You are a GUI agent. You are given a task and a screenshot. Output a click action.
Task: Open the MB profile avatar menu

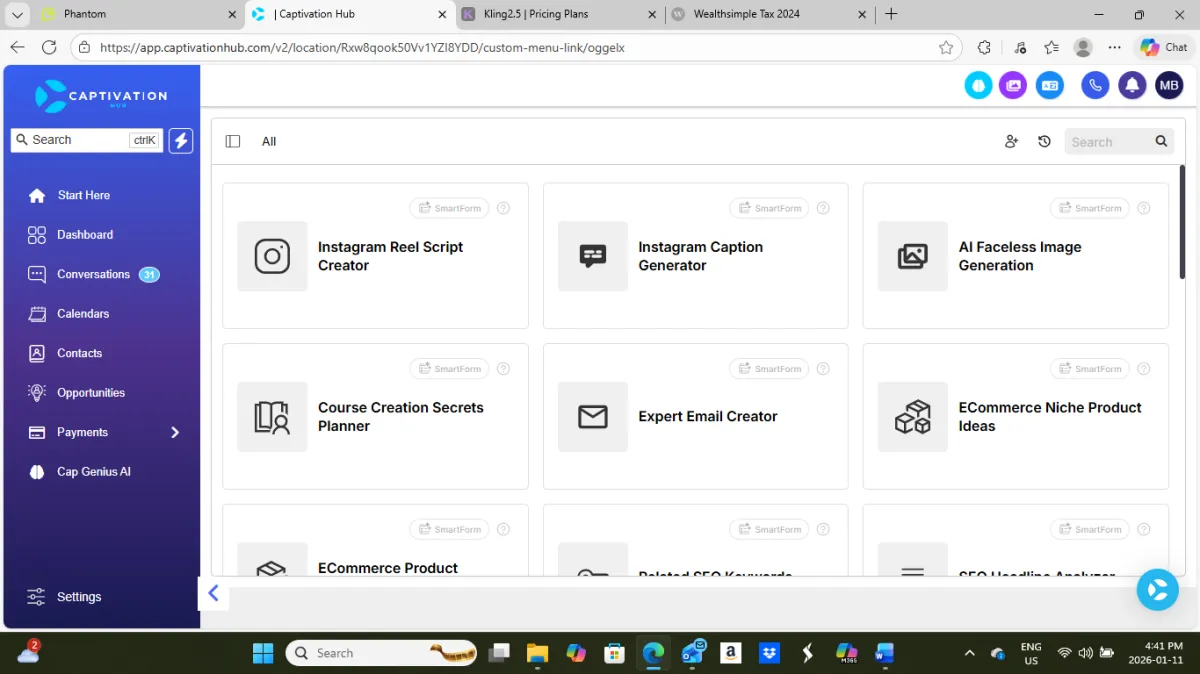click(x=1169, y=86)
